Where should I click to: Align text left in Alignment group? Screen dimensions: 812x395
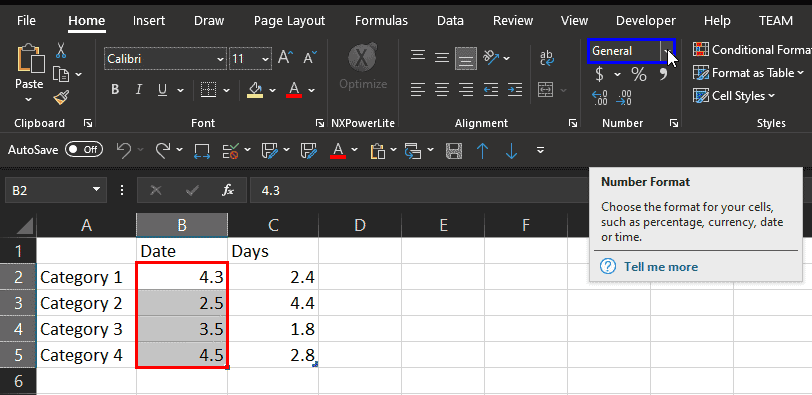coord(418,90)
